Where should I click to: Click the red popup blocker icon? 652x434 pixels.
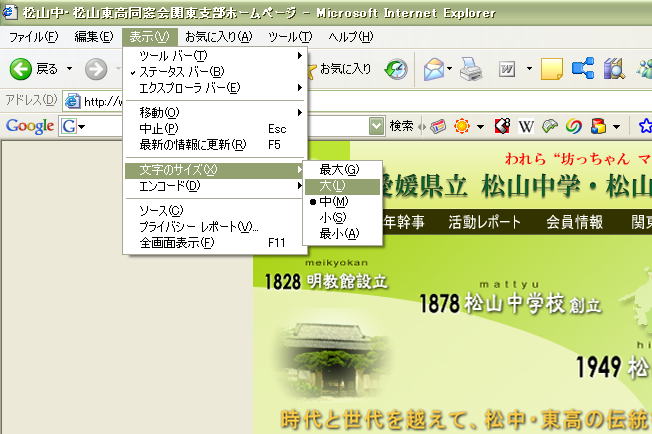[x=502, y=126]
